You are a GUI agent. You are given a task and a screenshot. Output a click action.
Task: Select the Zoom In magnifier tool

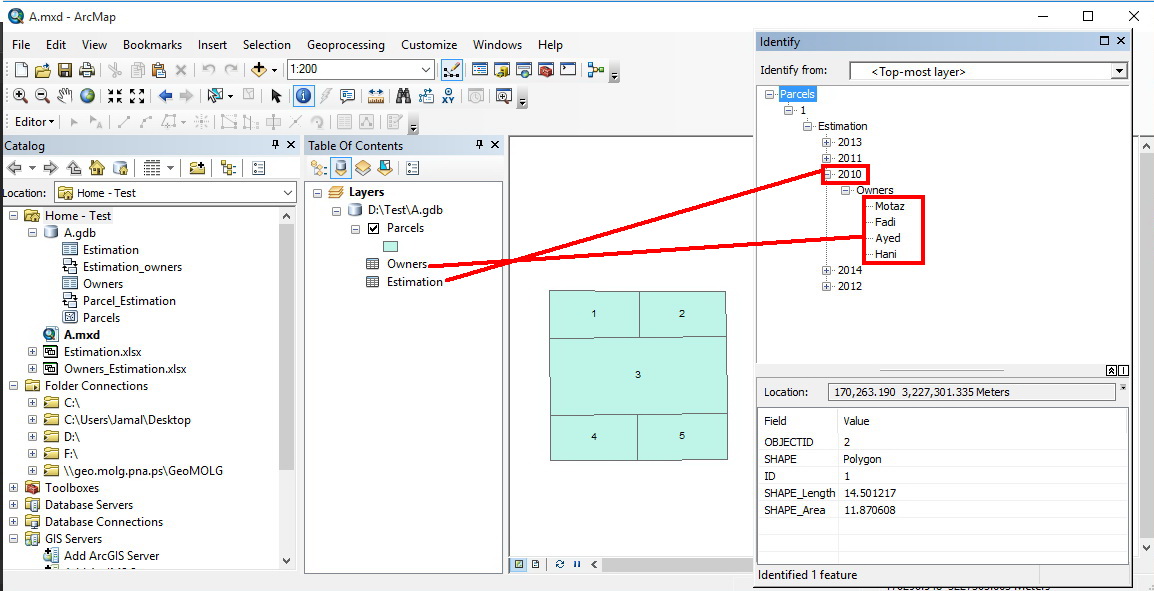[x=20, y=96]
